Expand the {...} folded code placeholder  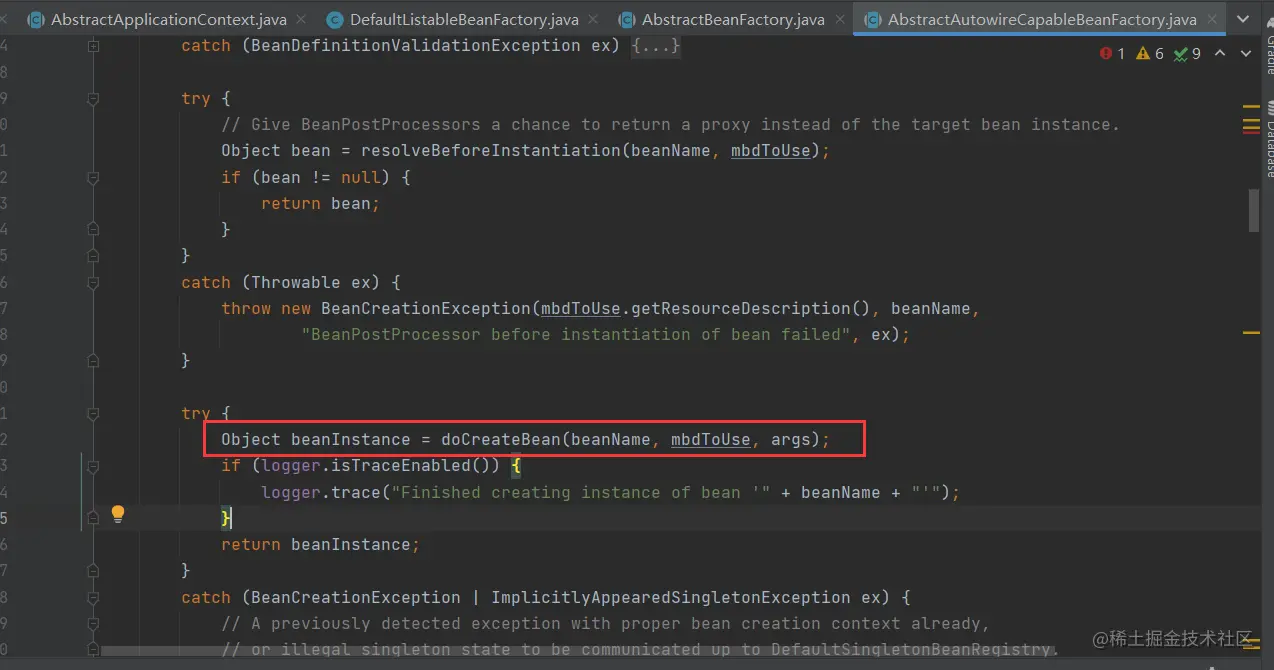pyautogui.click(x=656, y=46)
